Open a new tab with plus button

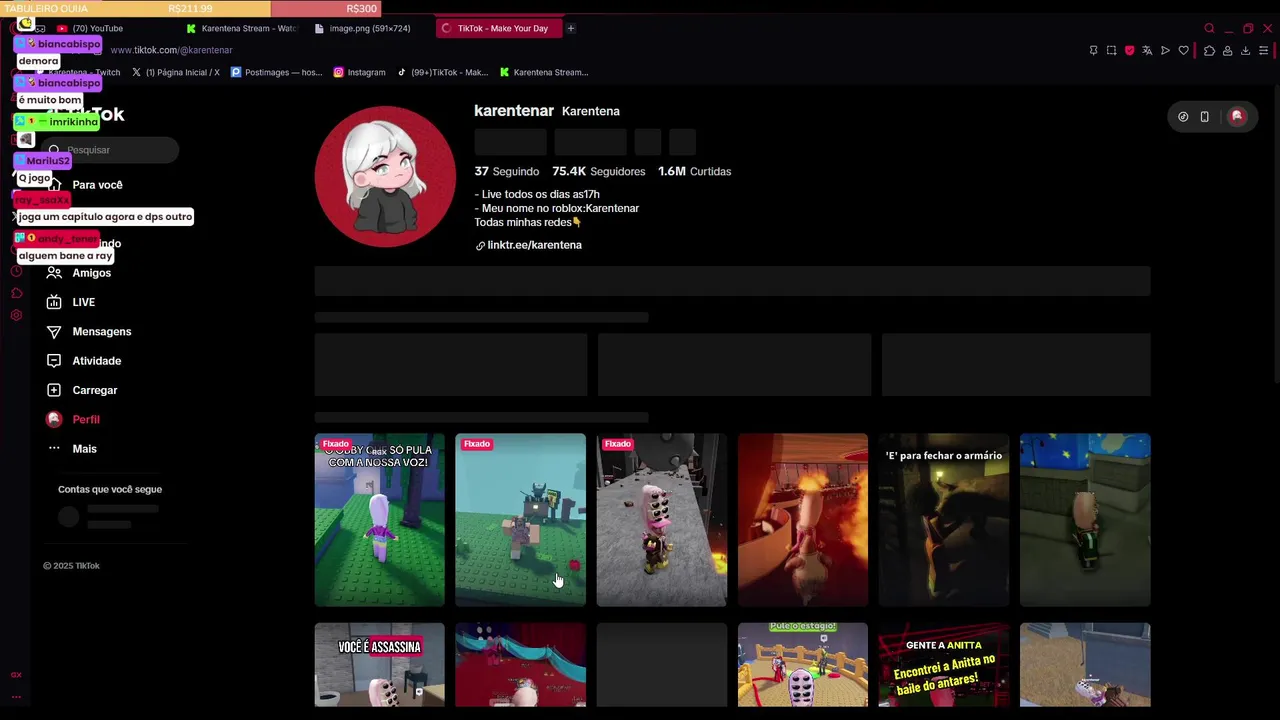(570, 28)
